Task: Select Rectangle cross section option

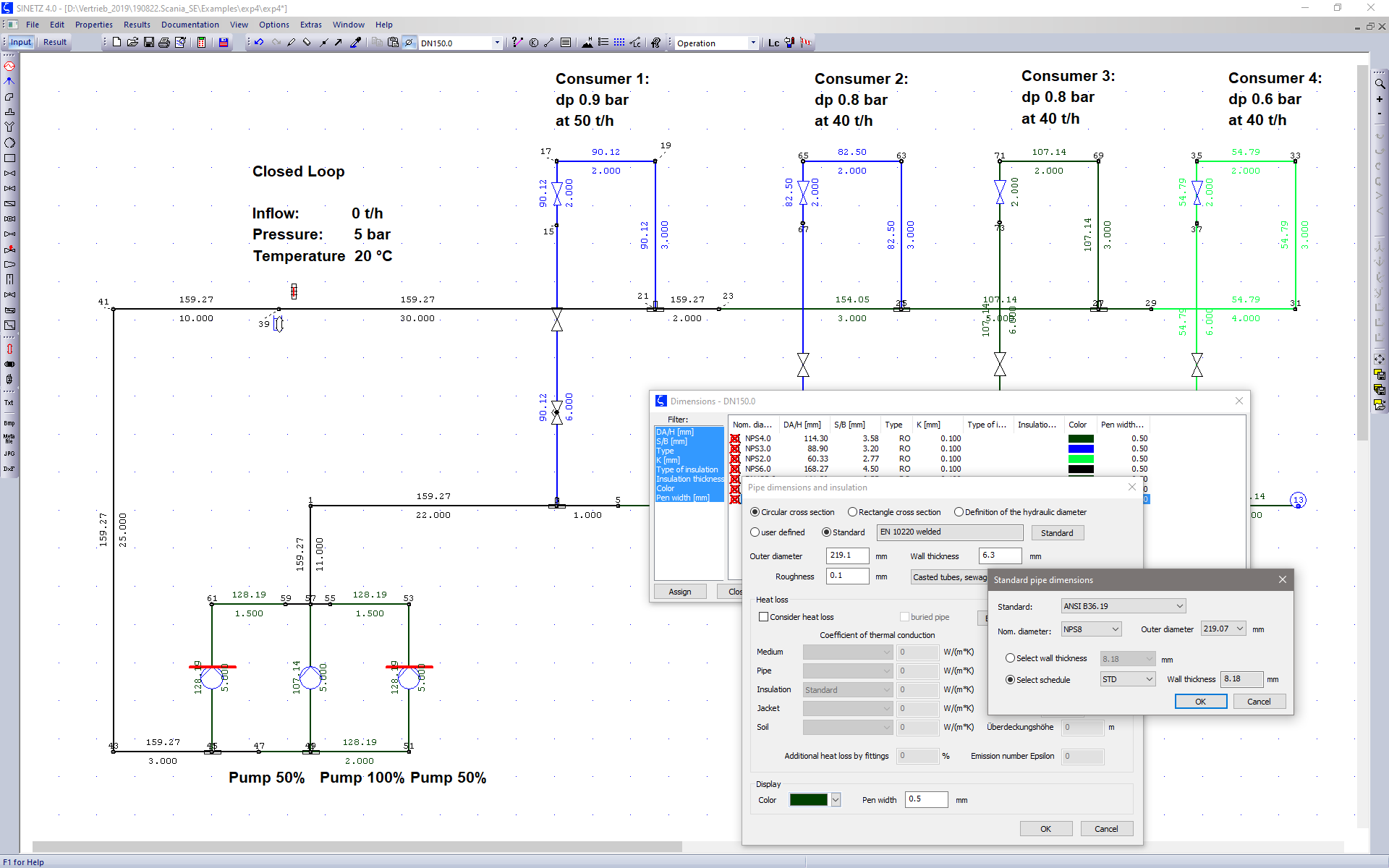Action: 853,512
